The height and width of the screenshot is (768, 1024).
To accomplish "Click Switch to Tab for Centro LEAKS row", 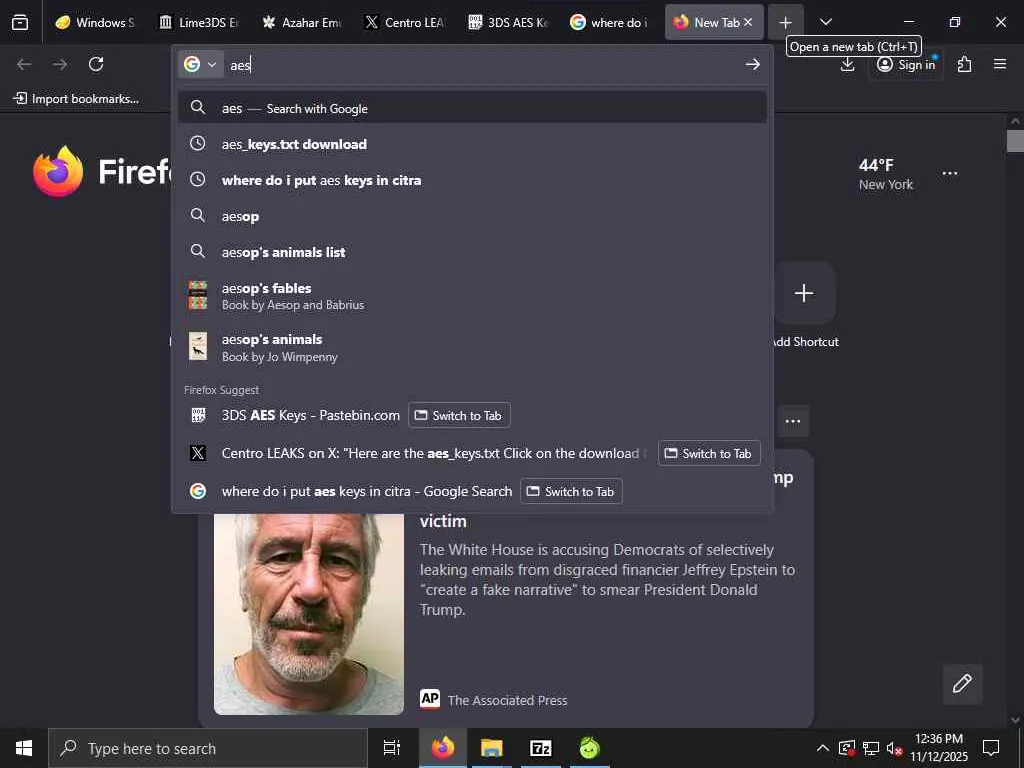I will pyautogui.click(x=709, y=453).
